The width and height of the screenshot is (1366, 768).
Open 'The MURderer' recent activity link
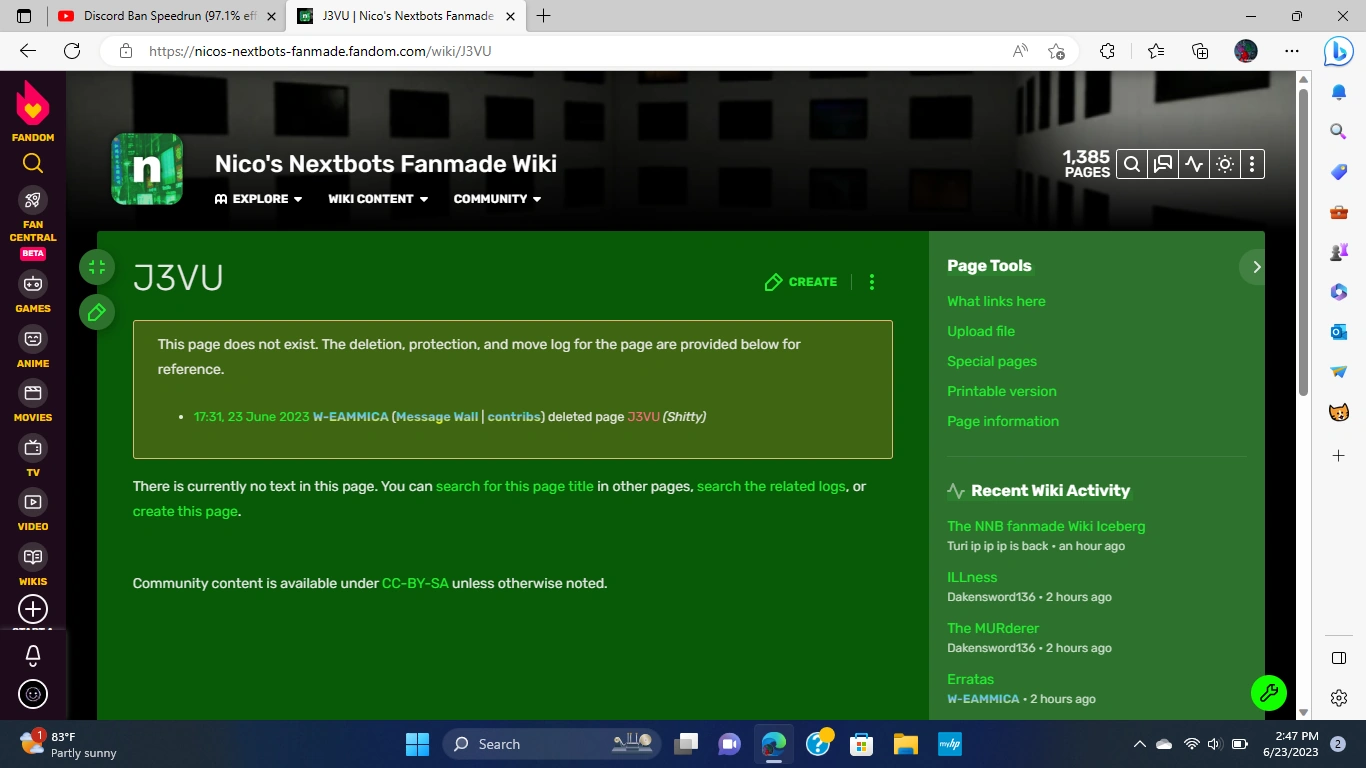993,629
